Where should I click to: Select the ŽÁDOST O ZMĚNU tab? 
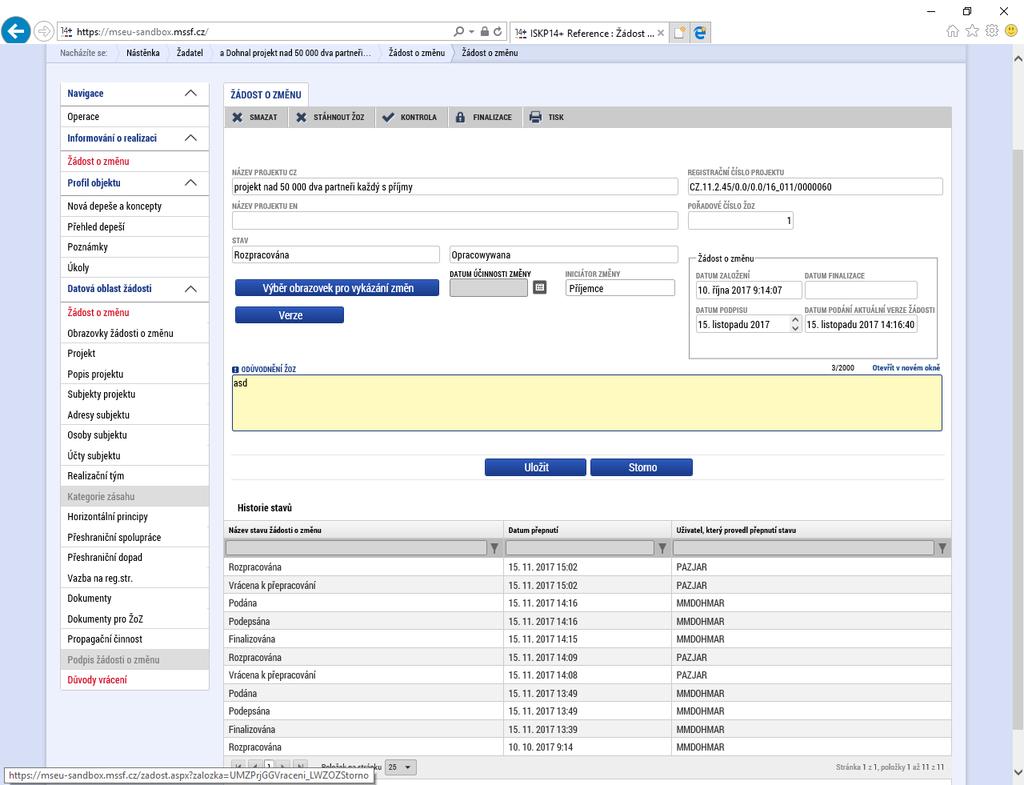click(266, 95)
